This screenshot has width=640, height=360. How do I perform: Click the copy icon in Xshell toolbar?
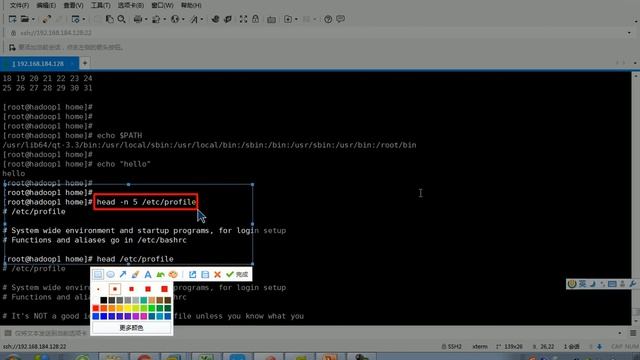pyautogui.click(x=109, y=19)
